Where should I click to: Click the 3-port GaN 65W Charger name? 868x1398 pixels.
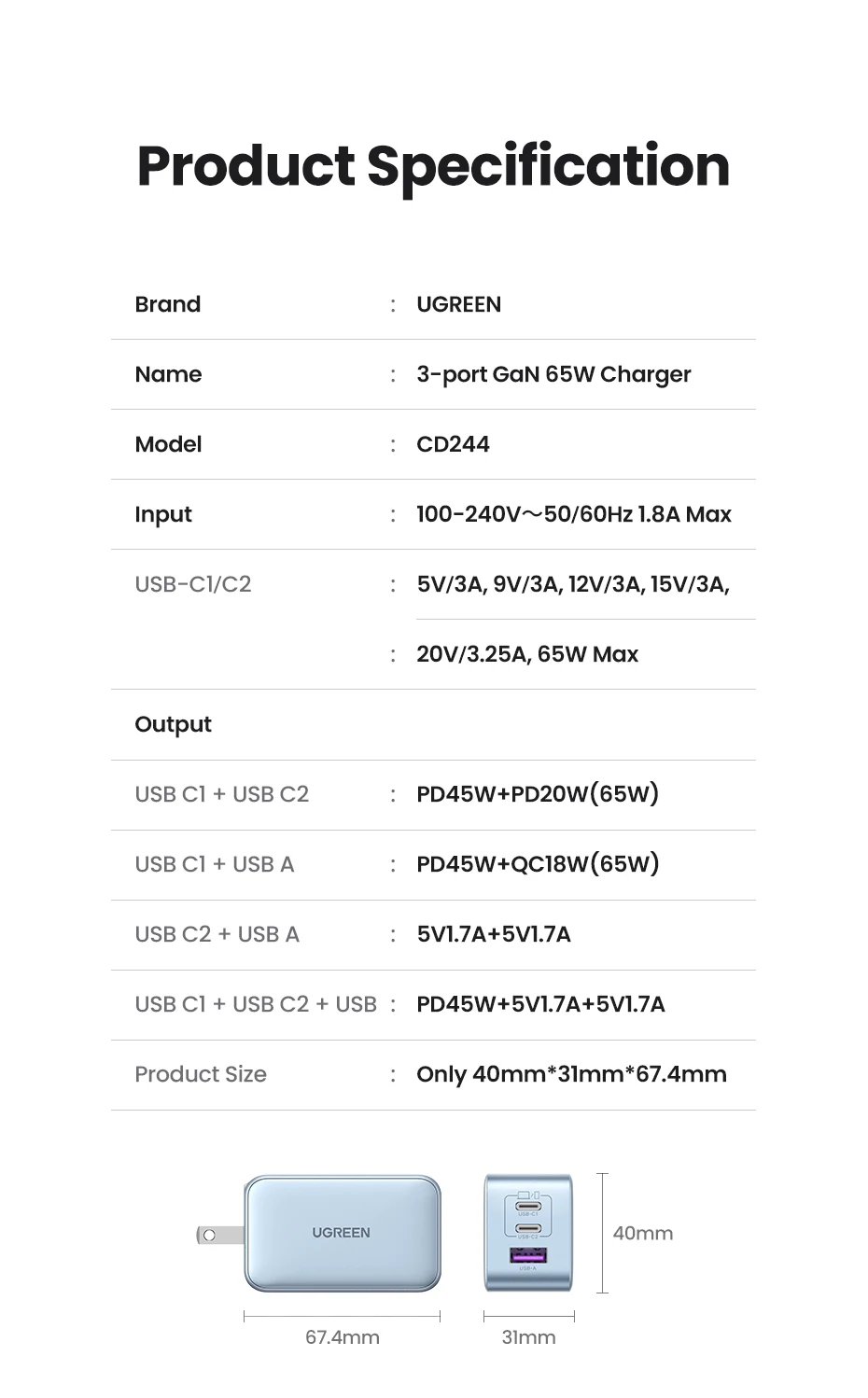click(553, 374)
